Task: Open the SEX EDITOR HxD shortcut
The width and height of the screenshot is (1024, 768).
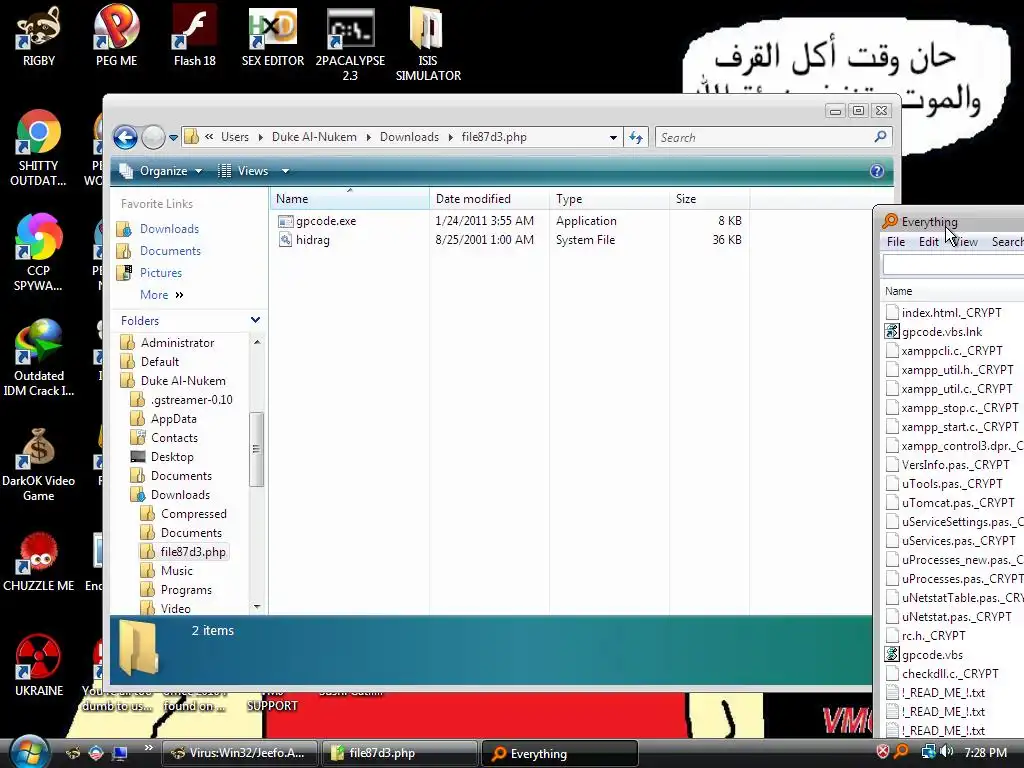Action: pos(273,37)
